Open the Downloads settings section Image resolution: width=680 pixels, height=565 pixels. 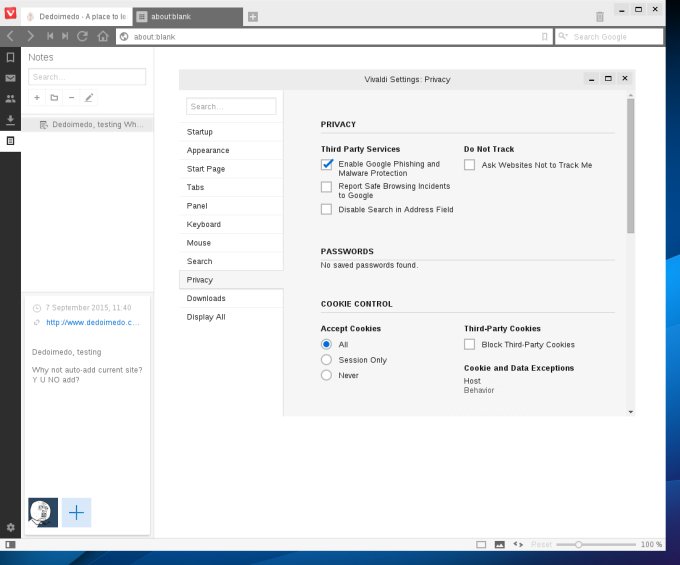(206, 298)
